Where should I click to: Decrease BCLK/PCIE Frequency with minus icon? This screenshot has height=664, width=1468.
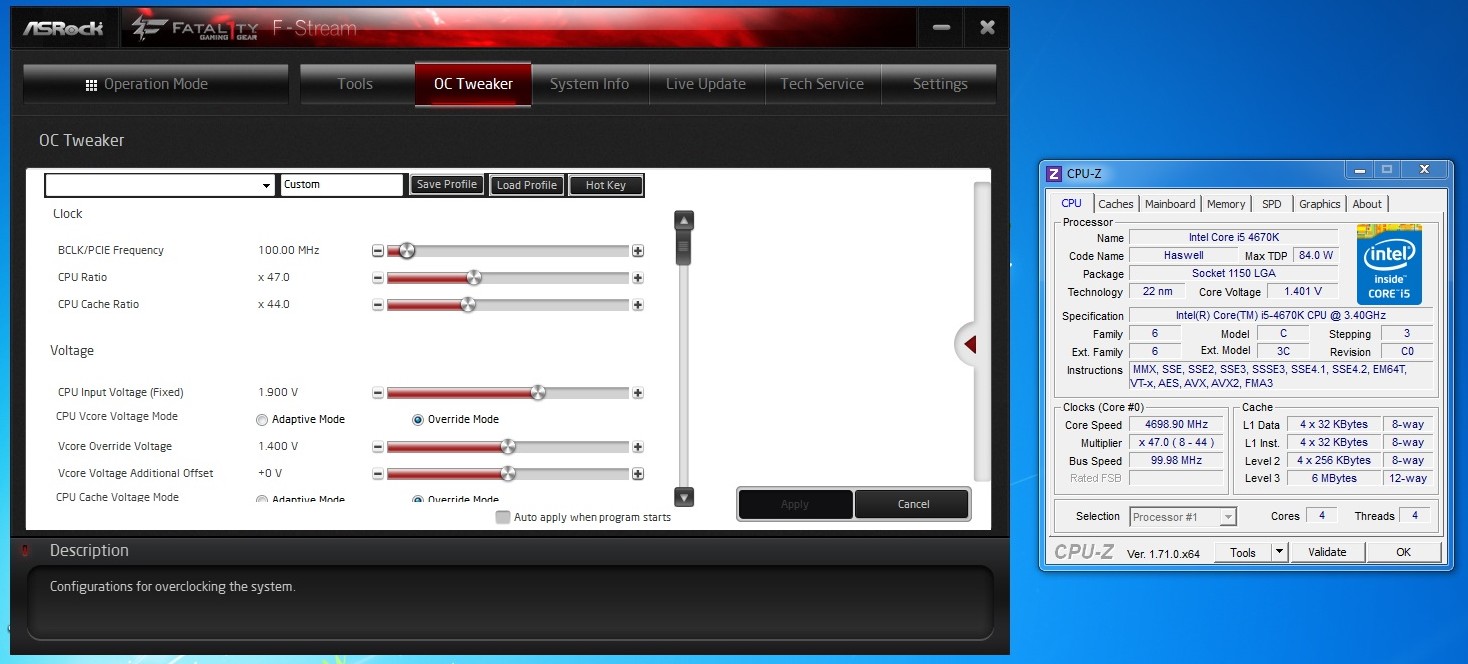tap(378, 251)
